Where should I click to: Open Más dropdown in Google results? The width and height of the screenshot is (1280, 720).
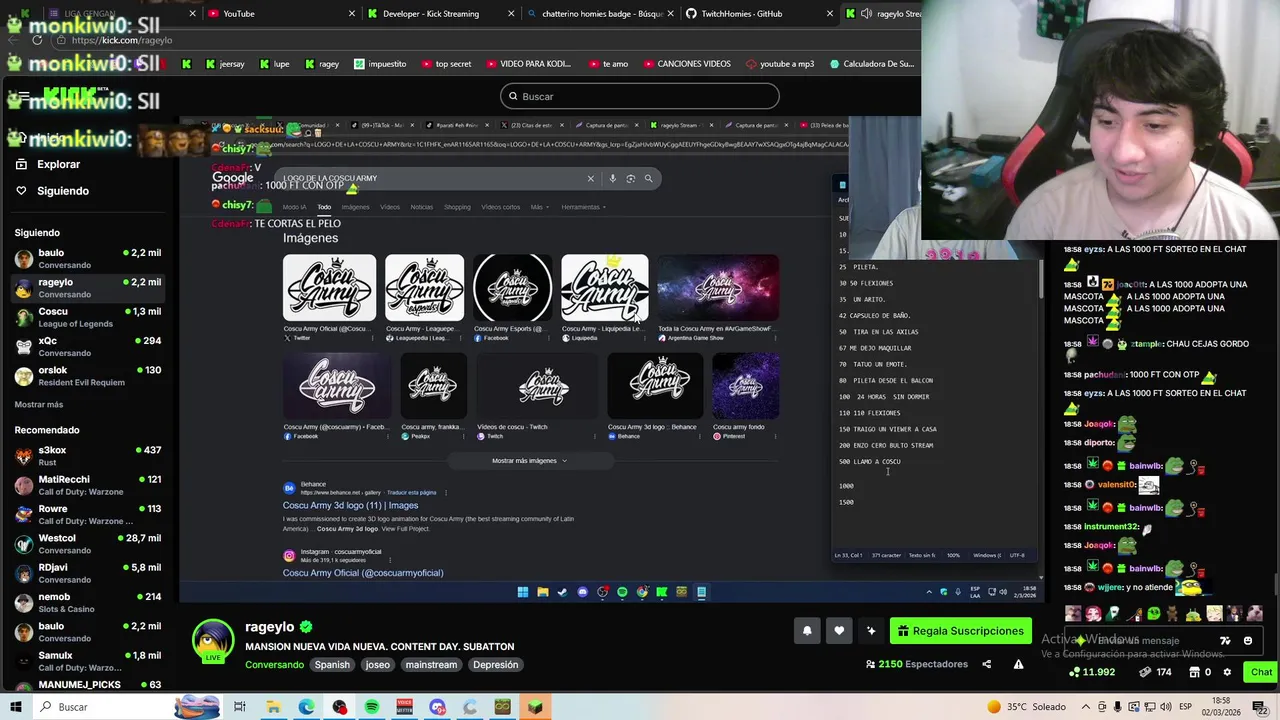point(538,207)
